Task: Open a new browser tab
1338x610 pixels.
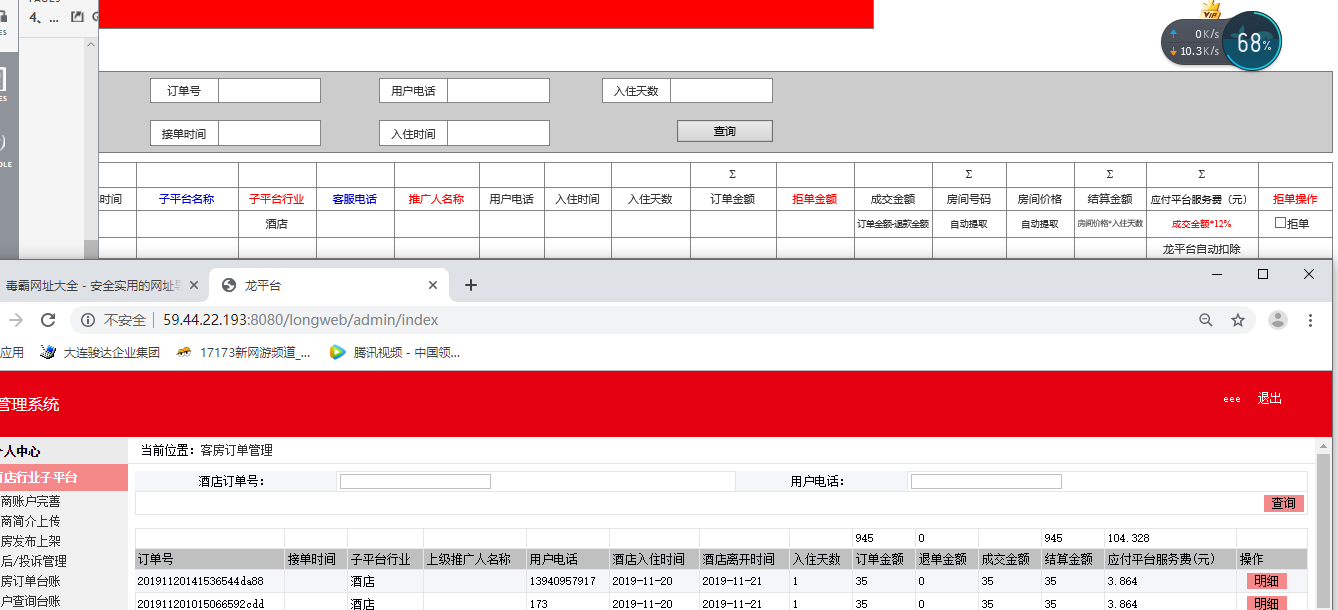Action: click(471, 285)
